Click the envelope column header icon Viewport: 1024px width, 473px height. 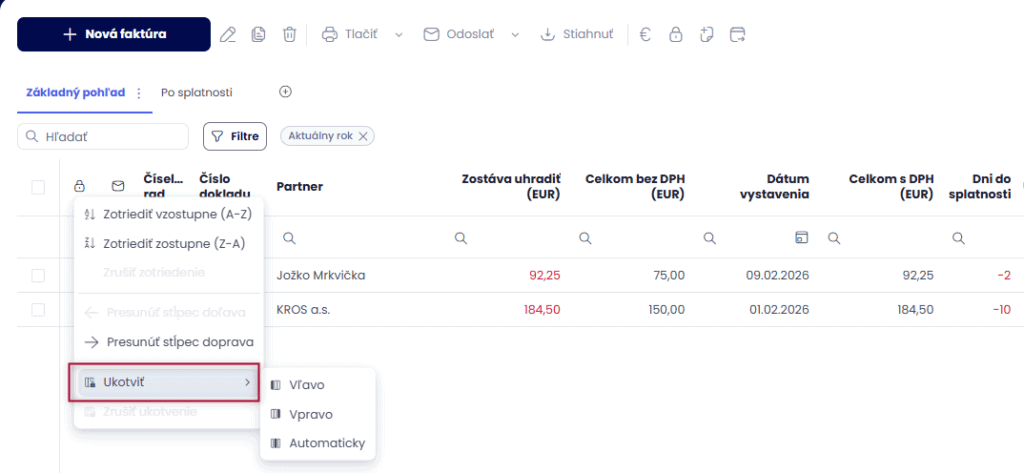[118, 186]
